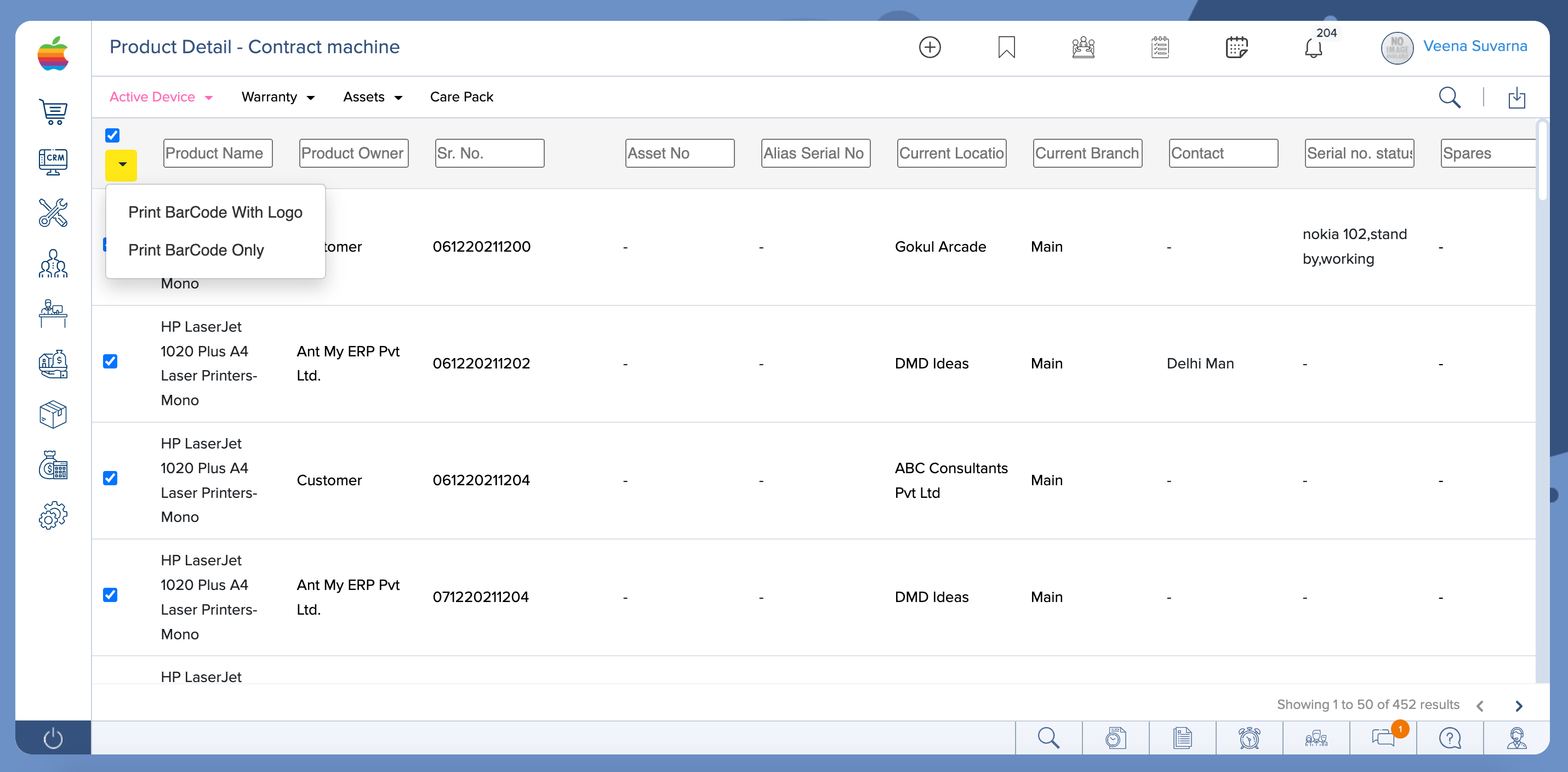Click the search magnifier above the table
Image resolution: width=1568 pixels, height=772 pixels.
pos(1449,98)
